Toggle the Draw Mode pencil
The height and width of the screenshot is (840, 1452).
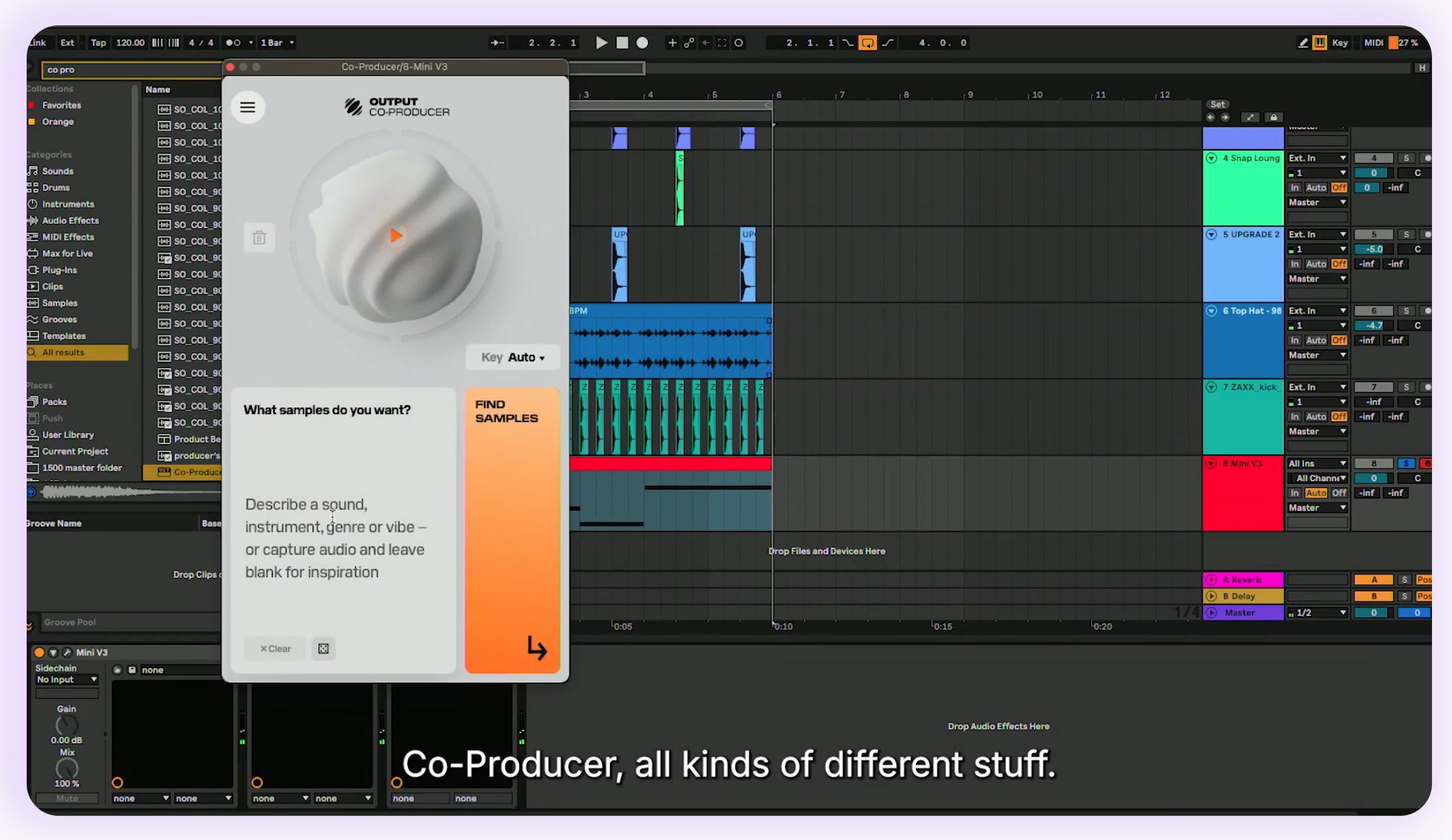[1303, 43]
